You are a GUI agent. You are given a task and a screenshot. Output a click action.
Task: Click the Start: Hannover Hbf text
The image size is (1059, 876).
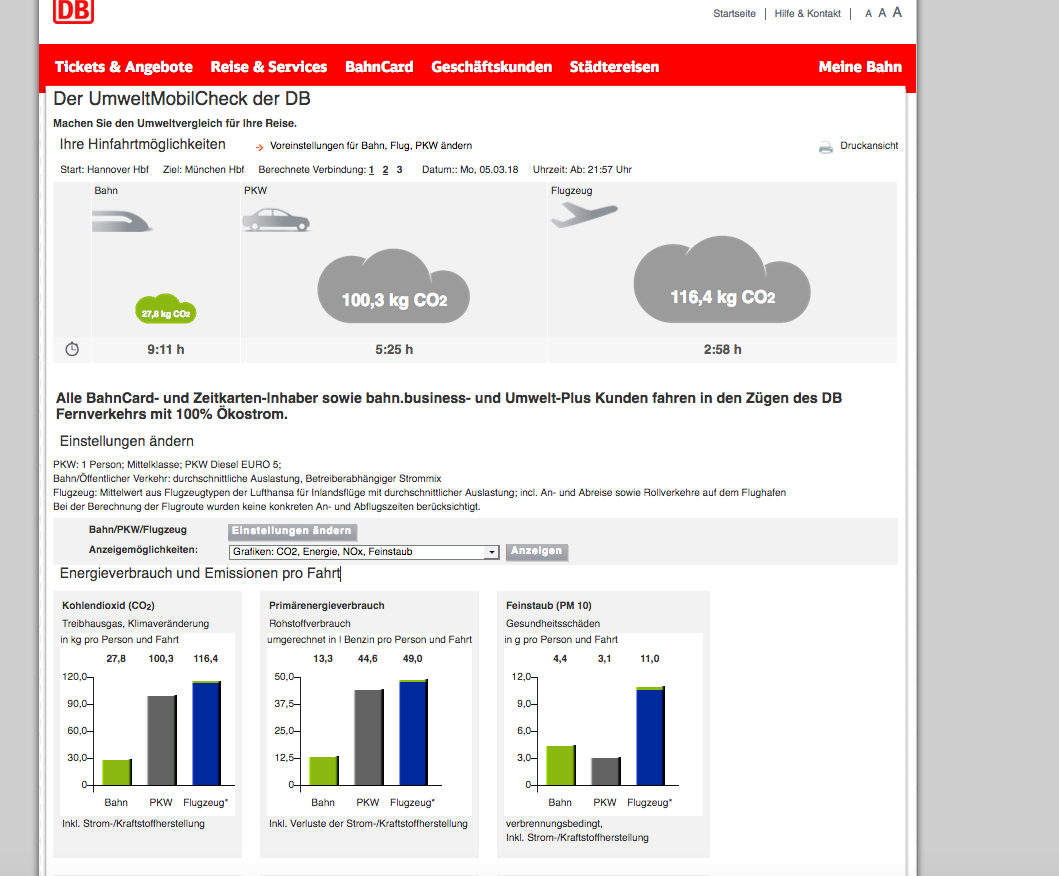tap(104, 170)
